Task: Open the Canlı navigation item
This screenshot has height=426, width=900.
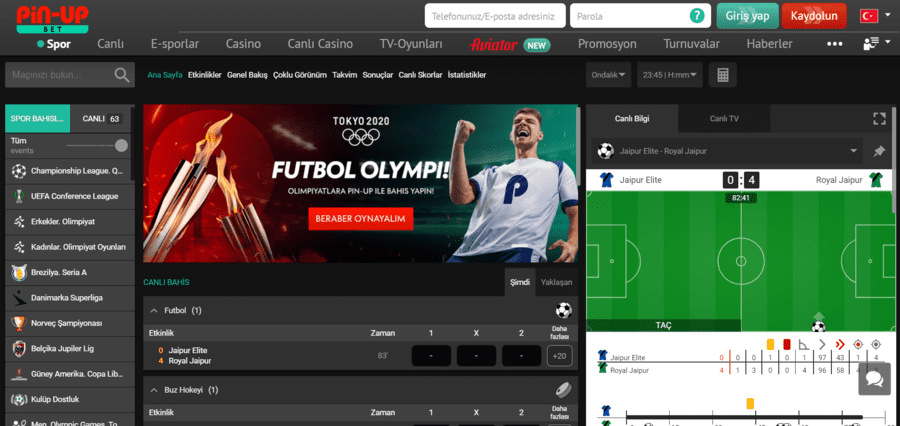Action: point(110,44)
